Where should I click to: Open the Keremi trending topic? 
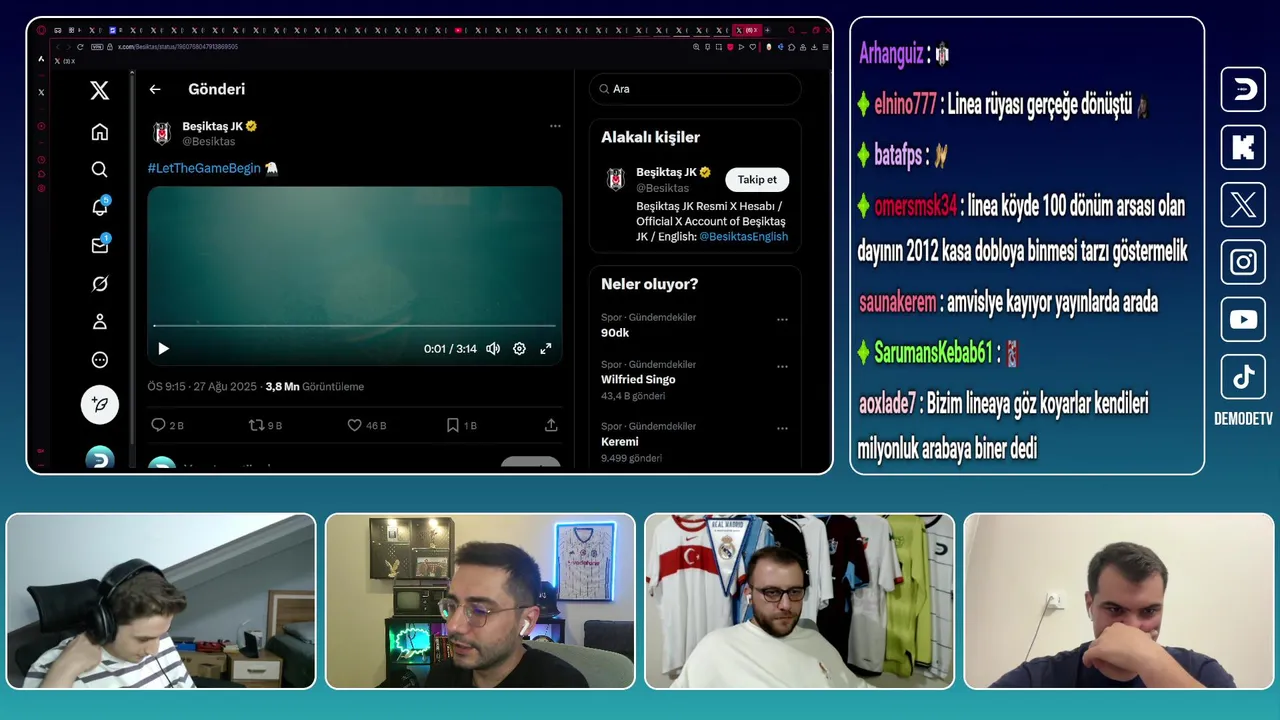point(620,442)
